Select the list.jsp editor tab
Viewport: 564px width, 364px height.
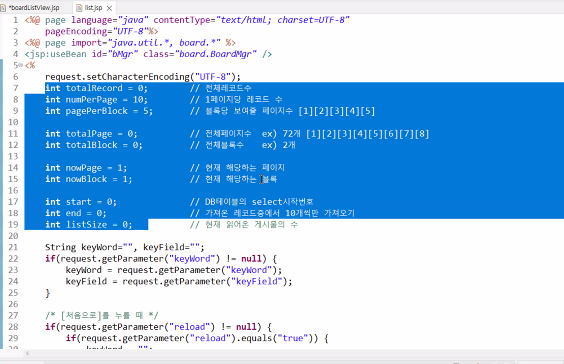(94, 8)
